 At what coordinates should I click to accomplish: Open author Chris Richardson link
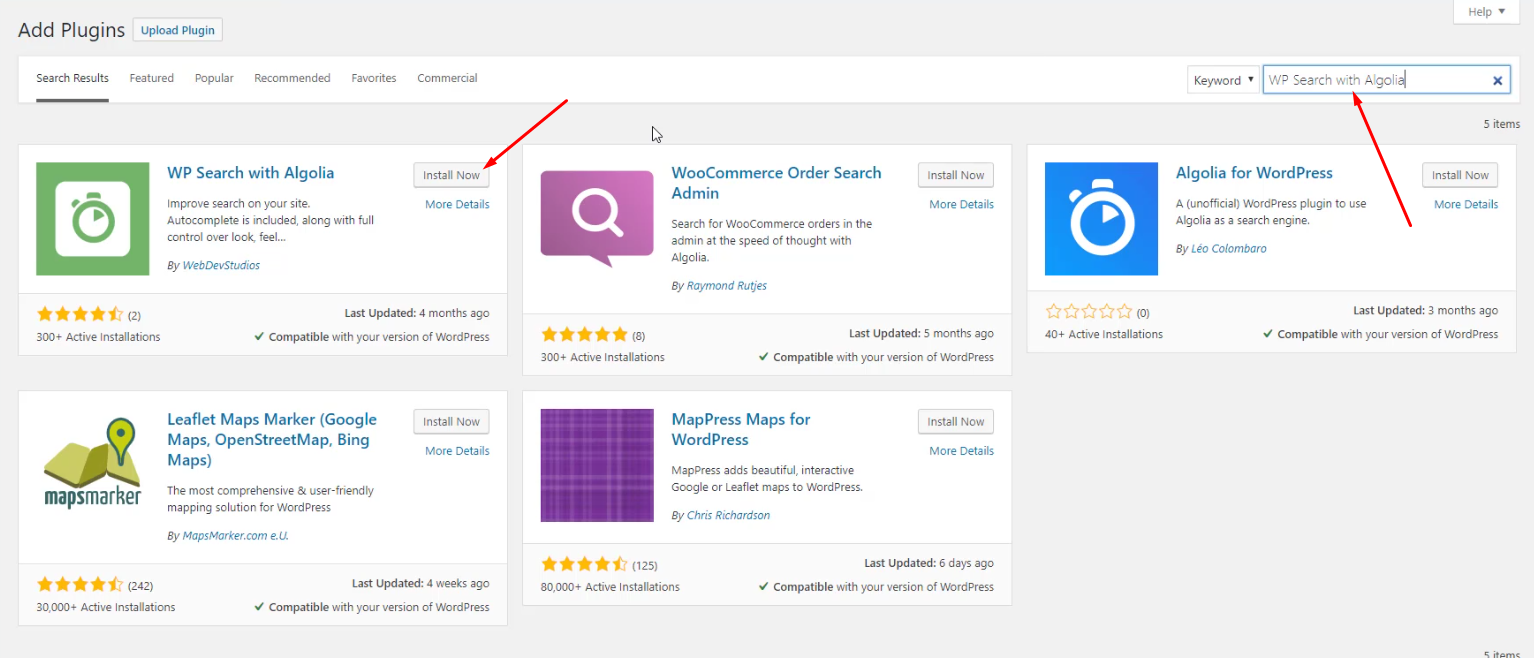click(728, 516)
